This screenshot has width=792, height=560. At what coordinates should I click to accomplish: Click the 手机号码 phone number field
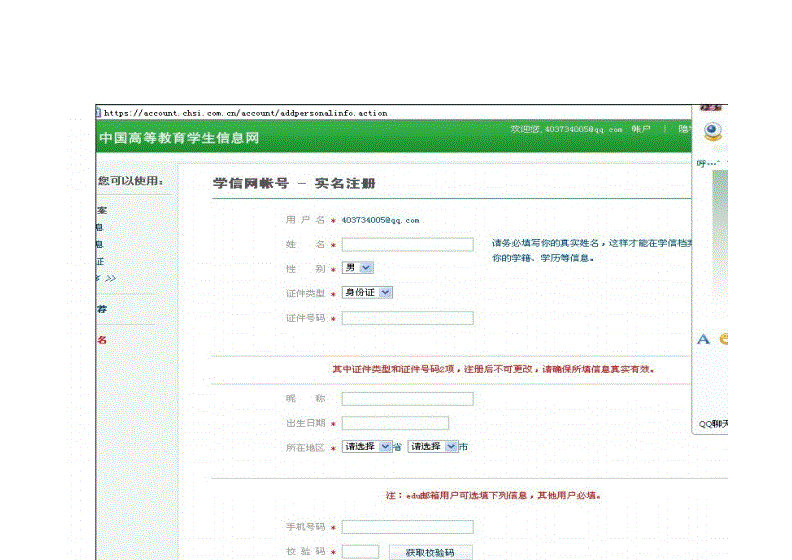pos(407,527)
